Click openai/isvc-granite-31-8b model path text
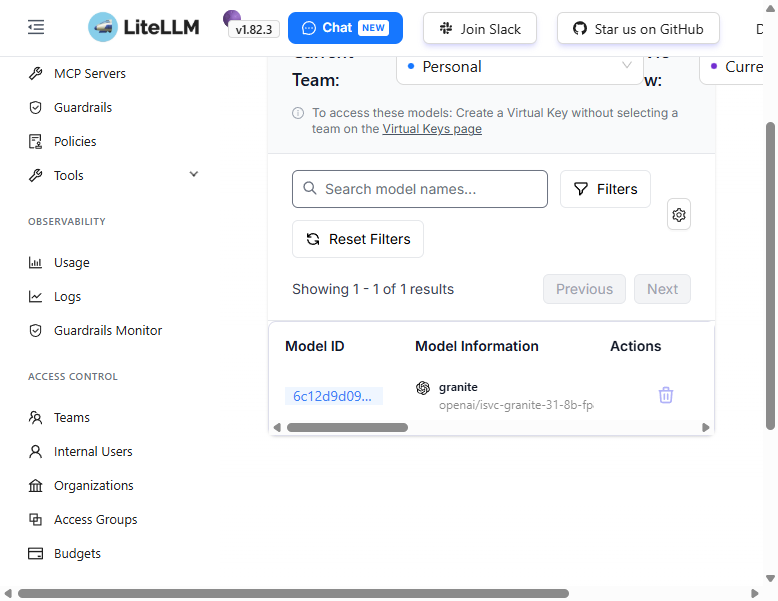Viewport: 778px width, 601px height. (516, 405)
